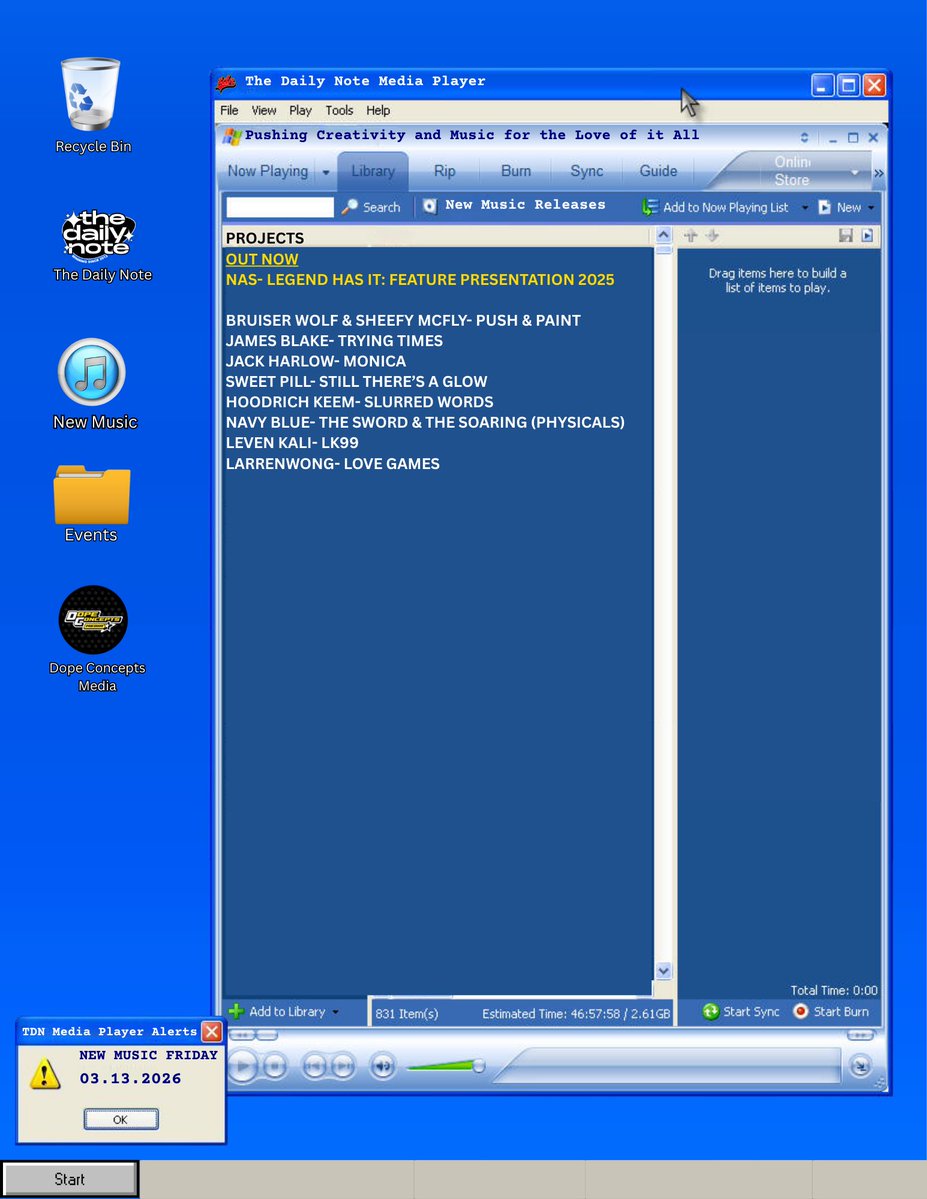
Task: Open the Help menu
Action: point(378,110)
